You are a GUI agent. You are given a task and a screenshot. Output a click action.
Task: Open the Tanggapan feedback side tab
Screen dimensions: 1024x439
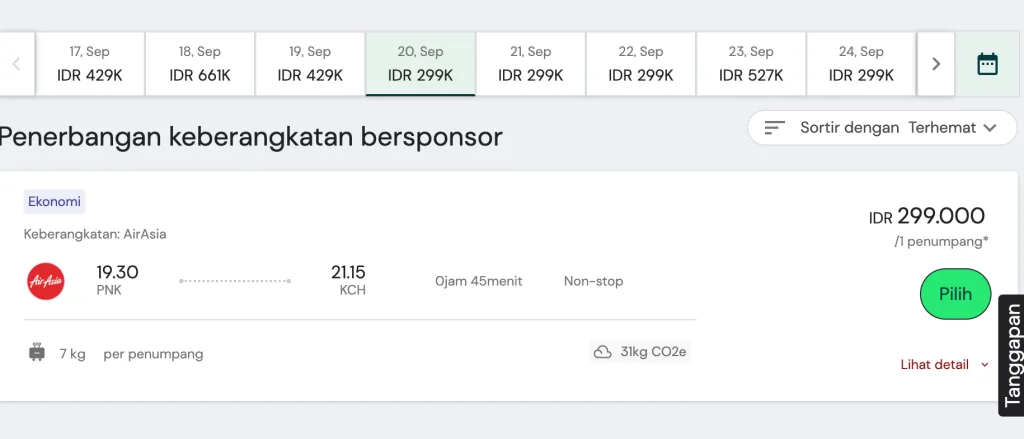click(1011, 356)
